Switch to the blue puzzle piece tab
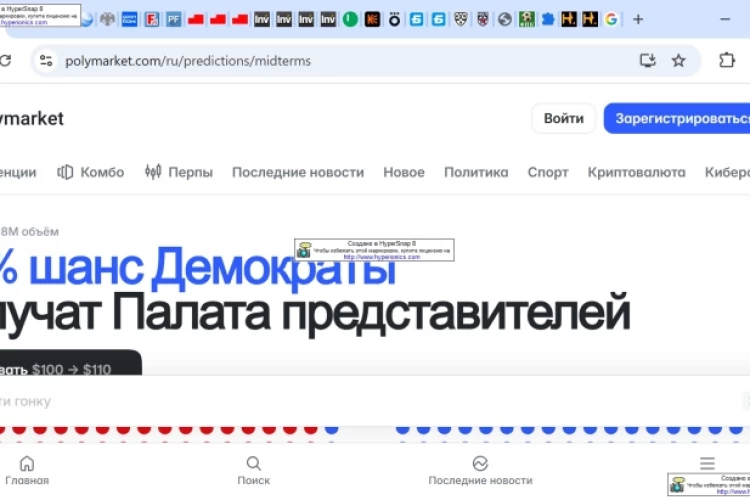The height and width of the screenshot is (500, 750). pyautogui.click(x=548, y=20)
